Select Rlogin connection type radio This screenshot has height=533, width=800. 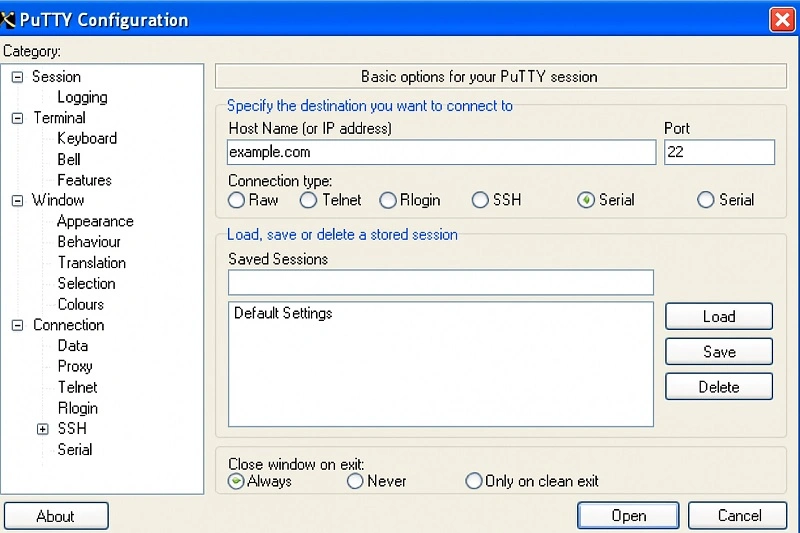point(388,200)
